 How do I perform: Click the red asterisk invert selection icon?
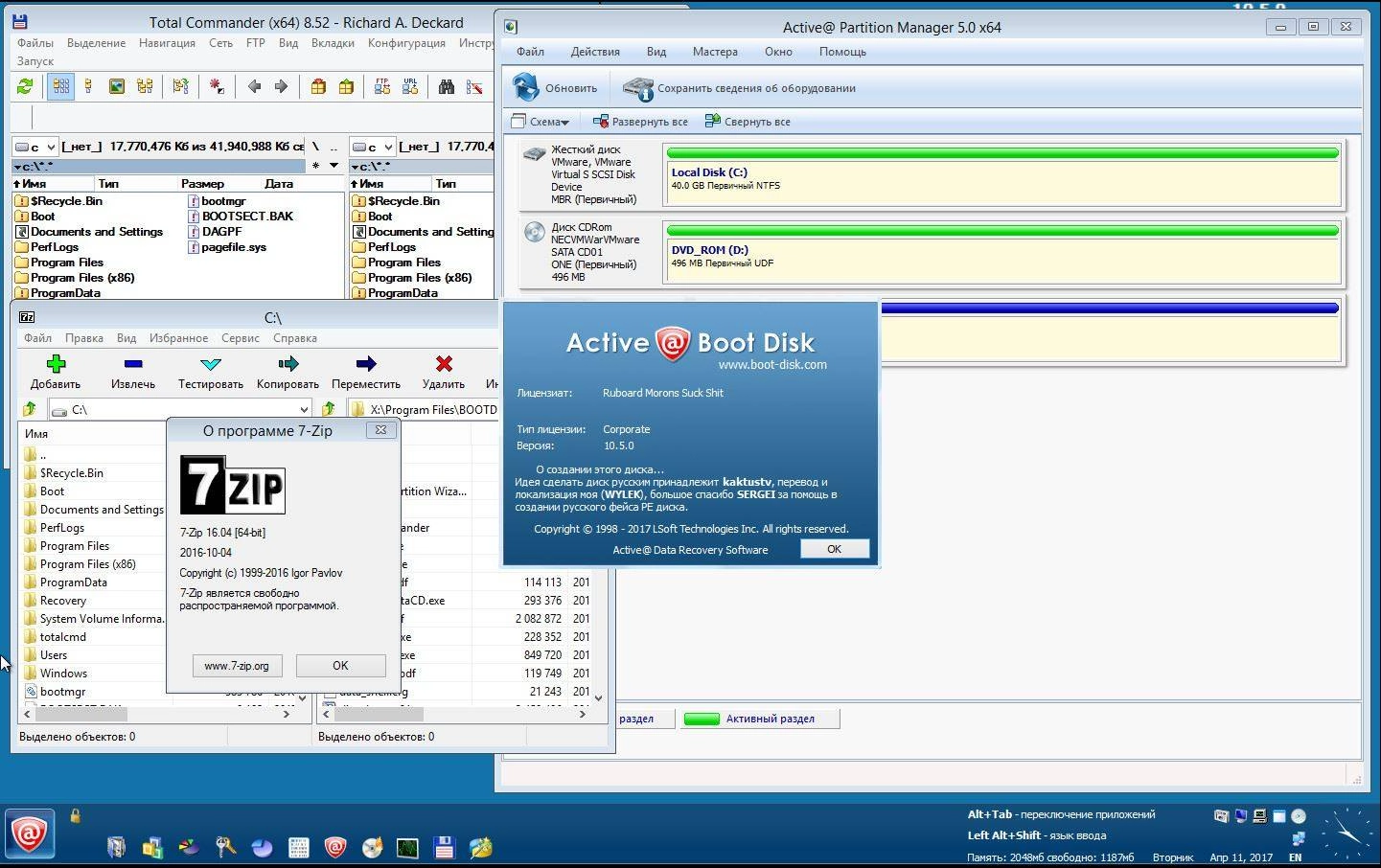coord(217,86)
